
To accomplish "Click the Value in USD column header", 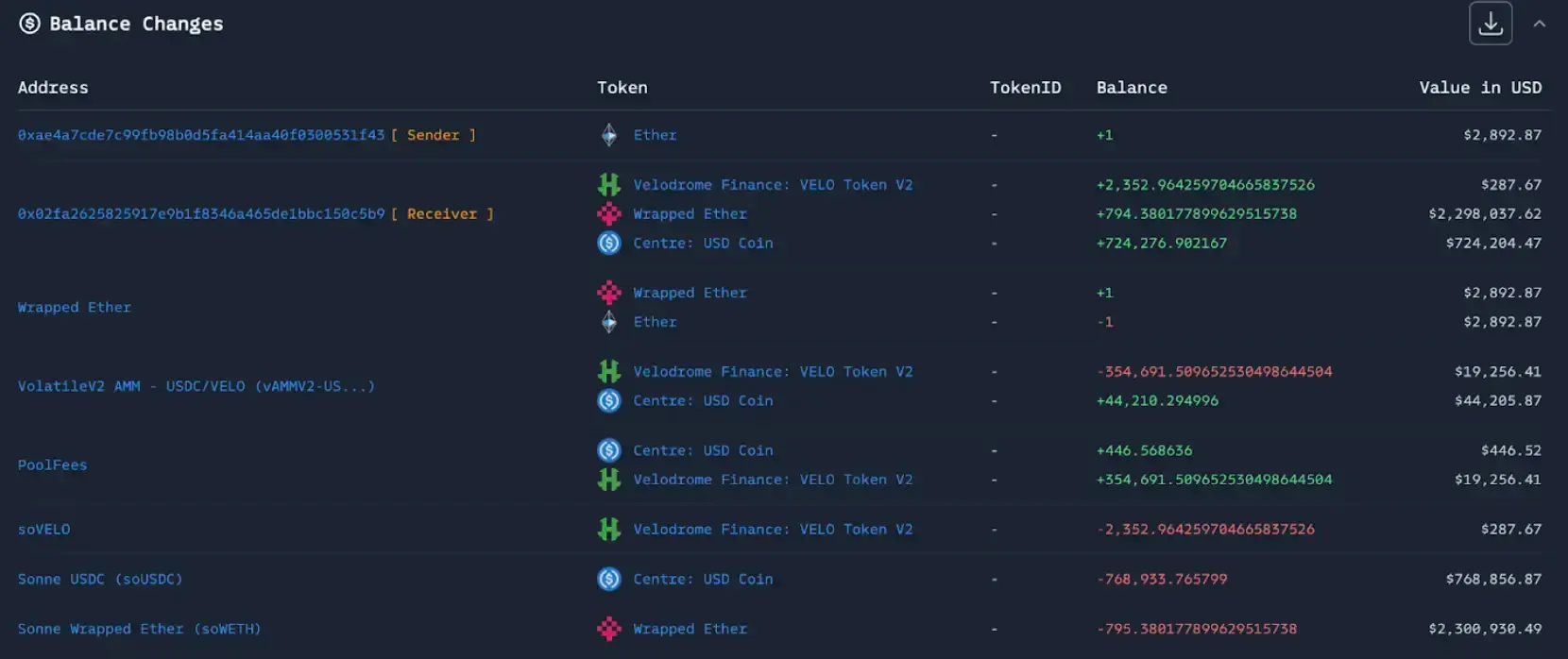I will pos(1479,88).
